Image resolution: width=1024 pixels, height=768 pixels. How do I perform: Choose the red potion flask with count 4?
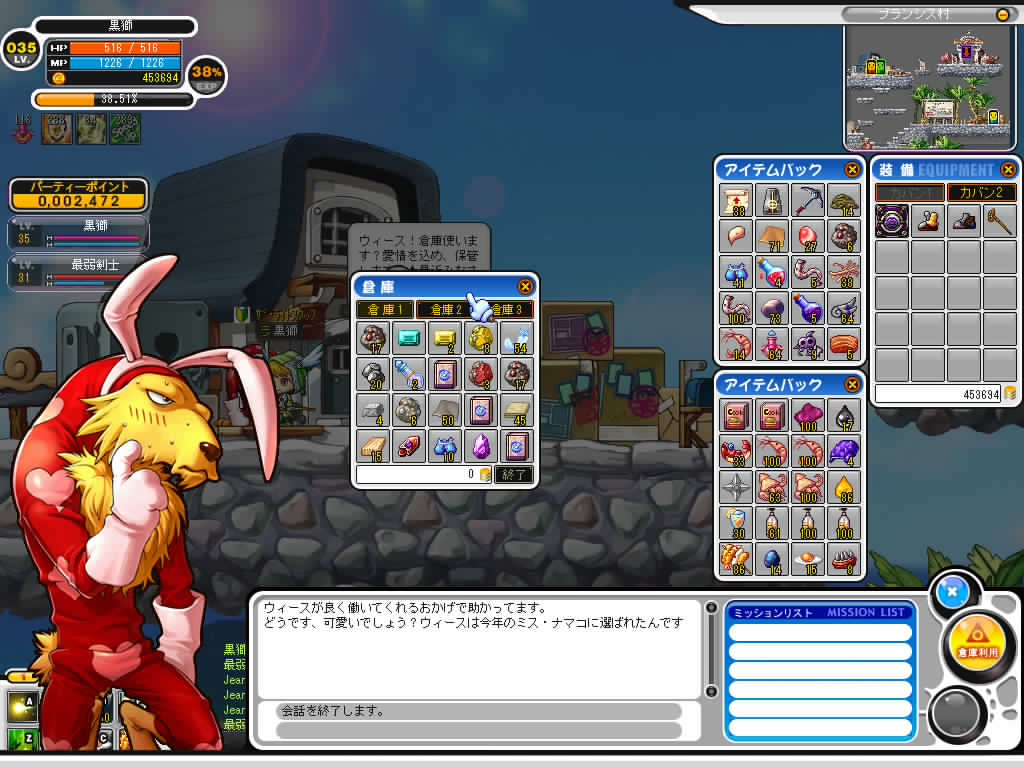[771, 272]
